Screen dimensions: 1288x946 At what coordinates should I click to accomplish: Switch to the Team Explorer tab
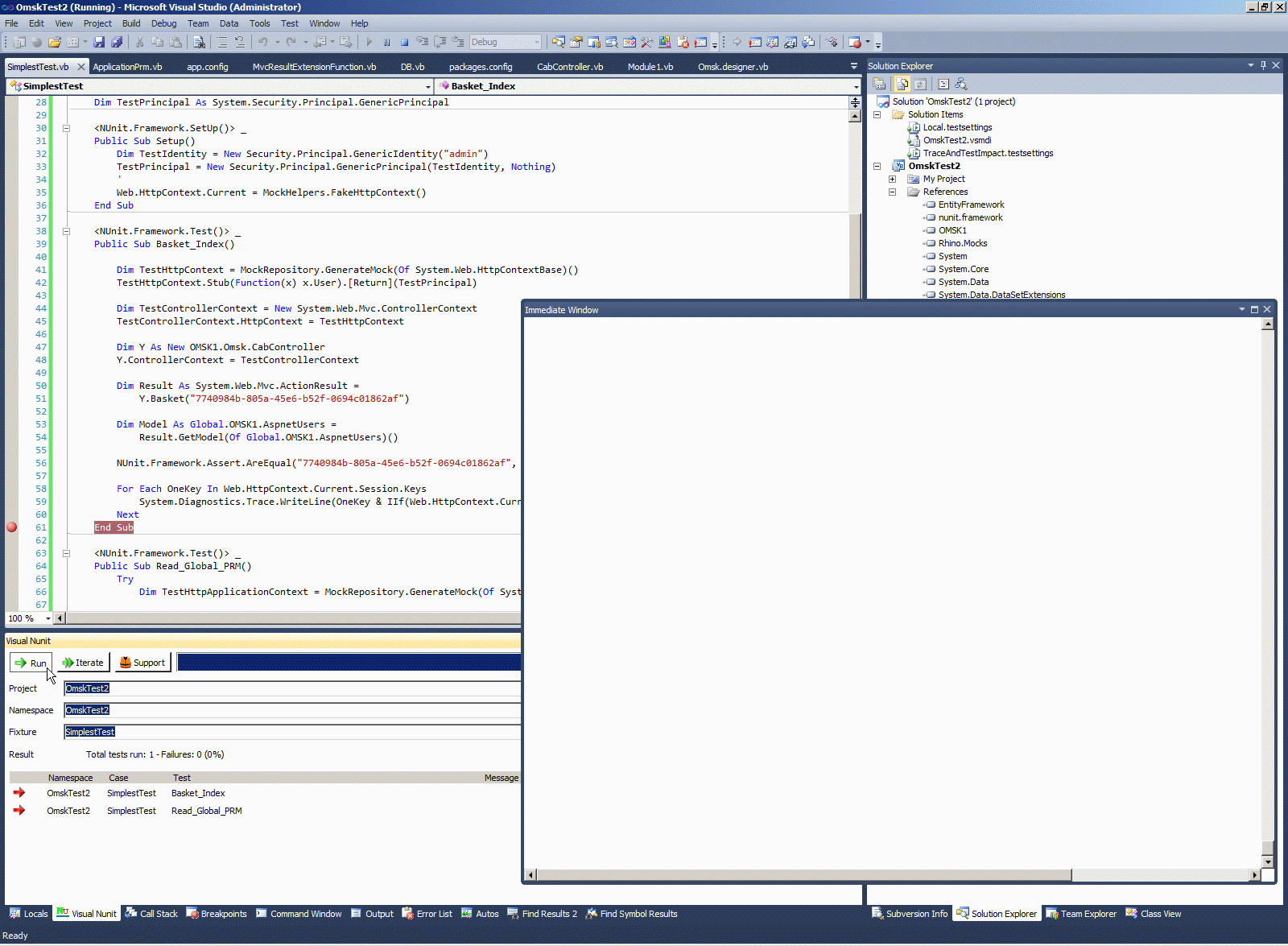pyautogui.click(x=1081, y=914)
